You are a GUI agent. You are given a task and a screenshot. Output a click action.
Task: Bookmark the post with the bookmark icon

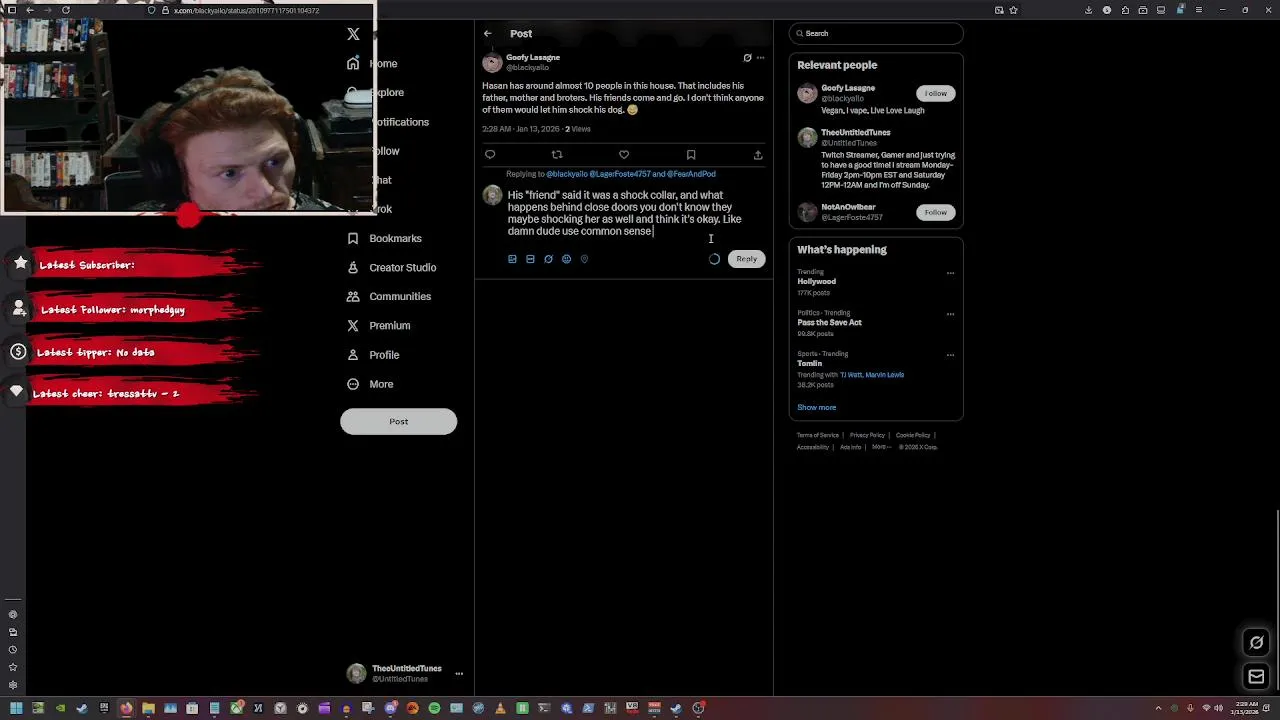[691, 155]
